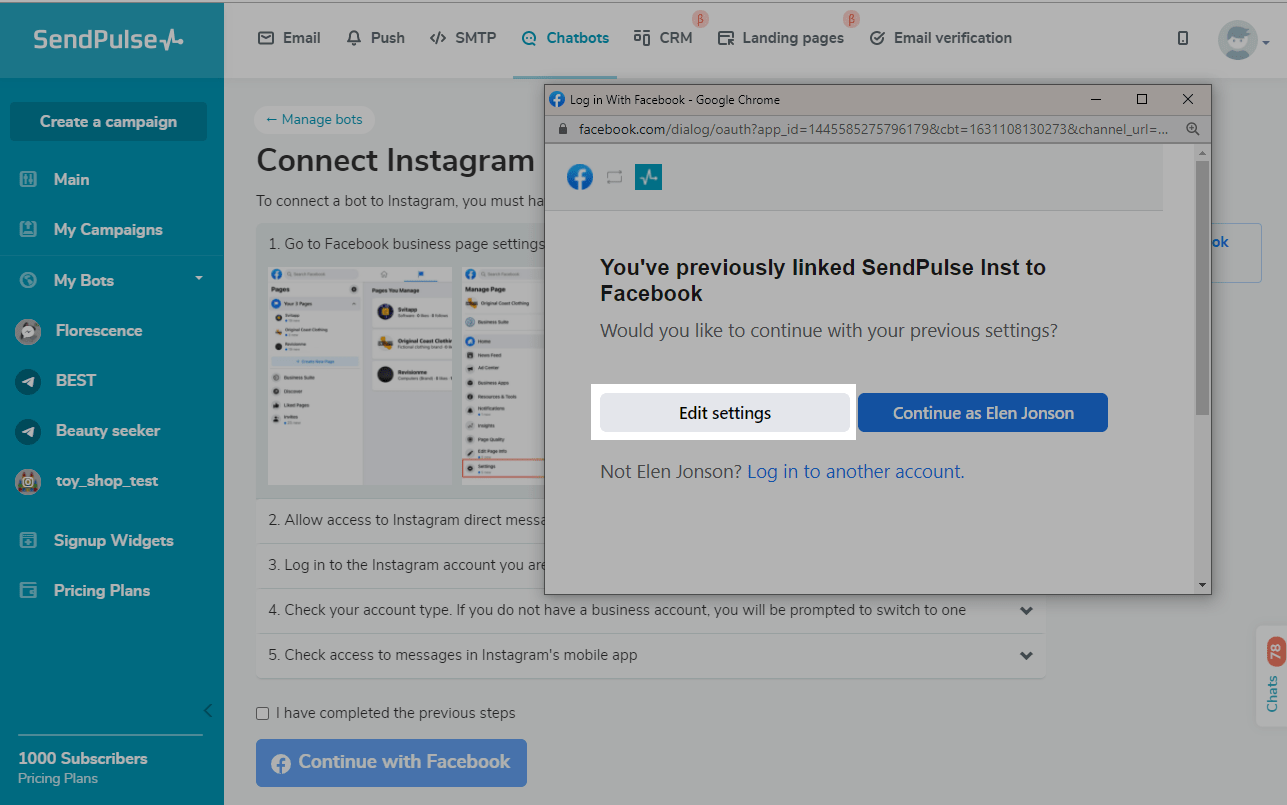Collapse the sidebar with the arrow
Screen dimensions: 1287x805
[208, 711]
